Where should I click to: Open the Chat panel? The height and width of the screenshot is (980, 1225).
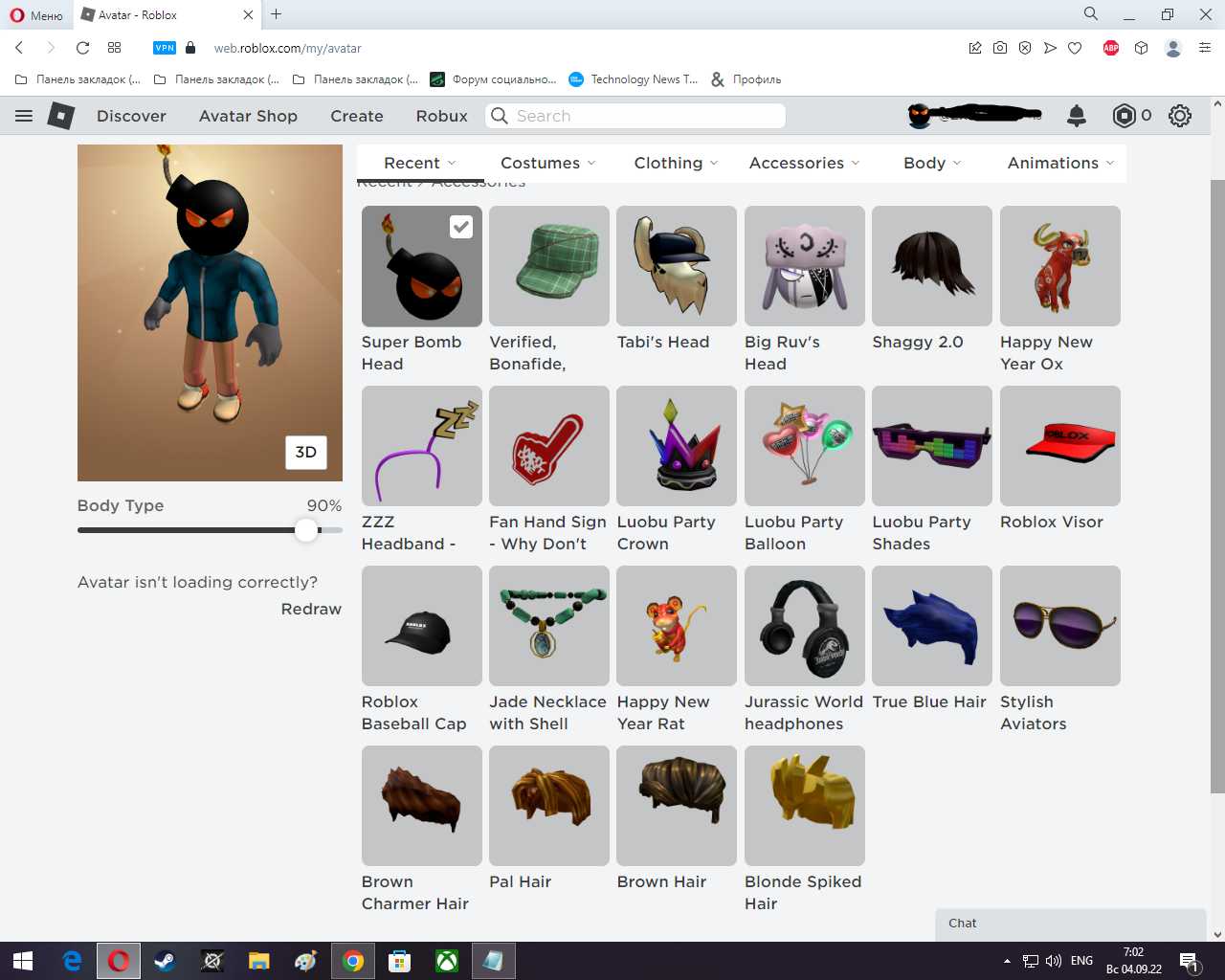pos(1070,924)
